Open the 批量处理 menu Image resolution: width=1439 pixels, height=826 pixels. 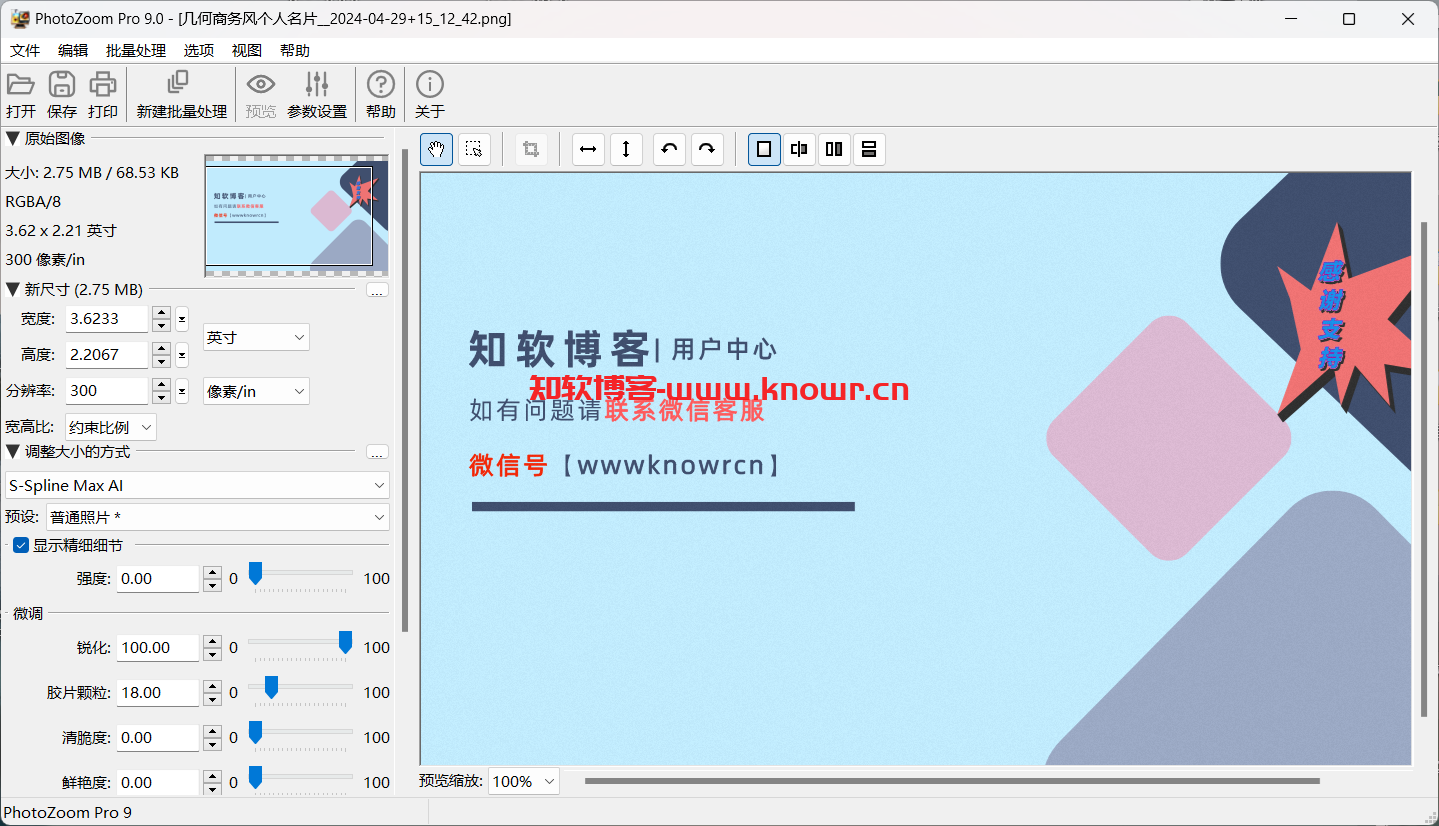(136, 50)
